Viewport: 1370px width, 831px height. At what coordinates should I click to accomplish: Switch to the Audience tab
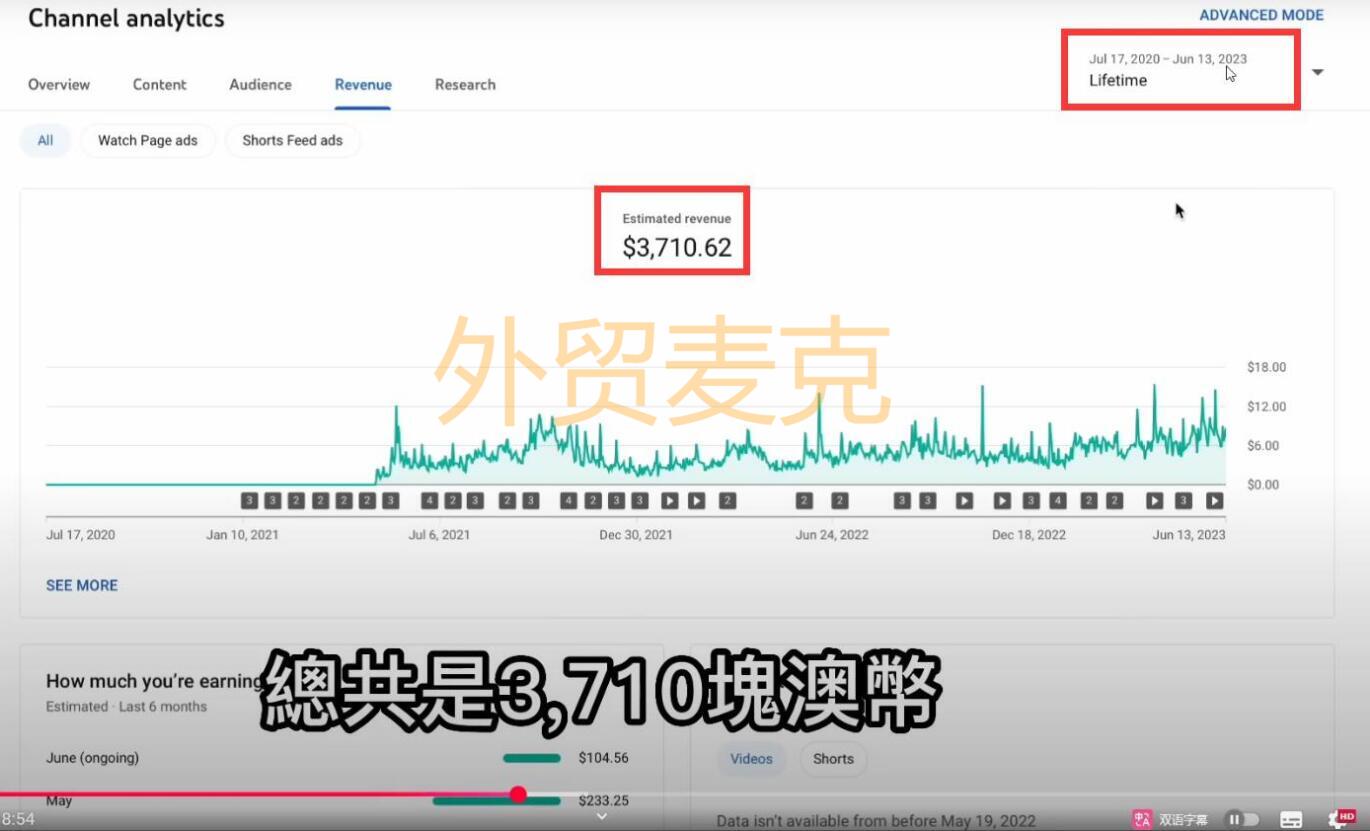click(260, 85)
